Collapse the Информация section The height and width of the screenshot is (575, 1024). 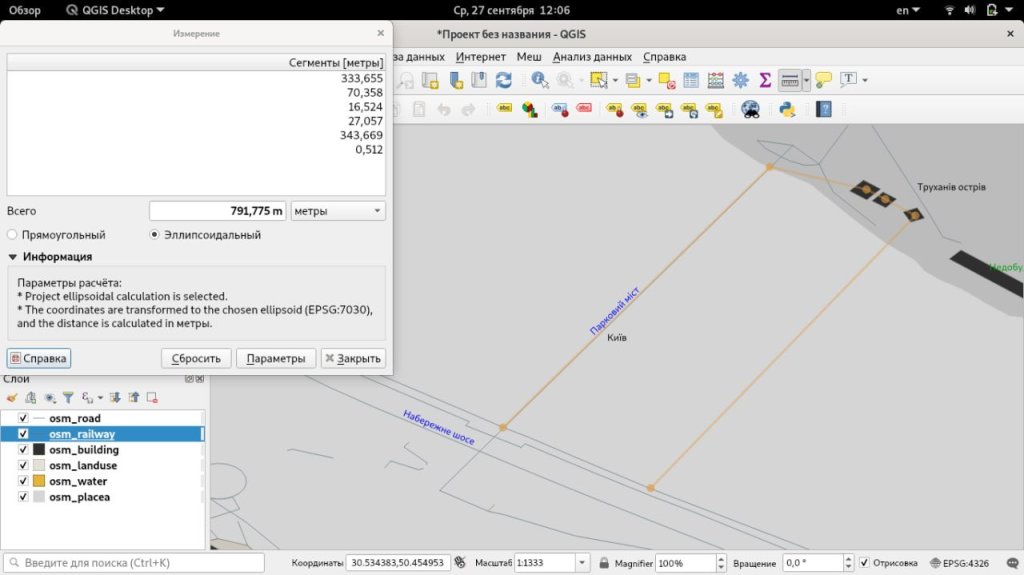pyautogui.click(x=13, y=257)
